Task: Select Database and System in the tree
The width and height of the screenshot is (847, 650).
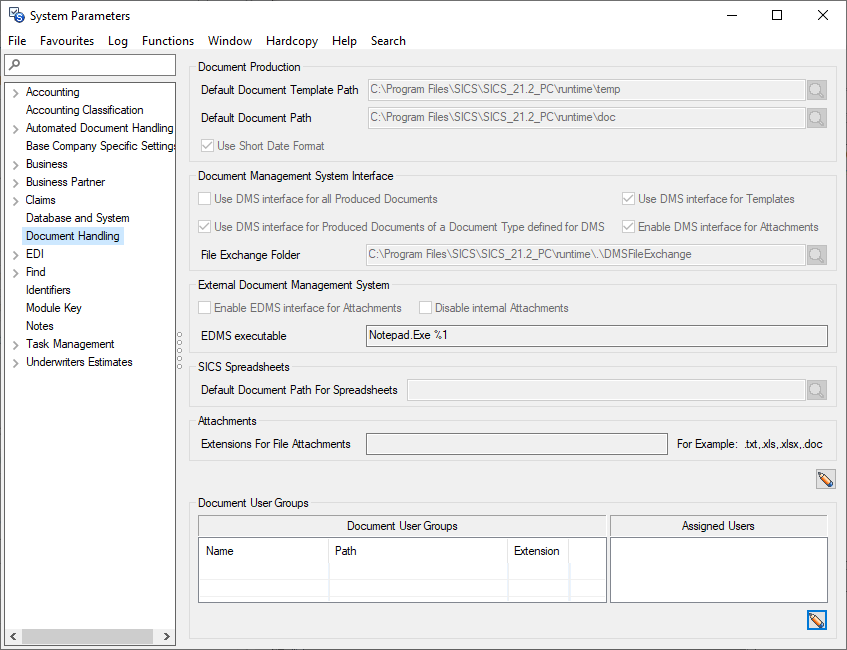Action: point(77,218)
